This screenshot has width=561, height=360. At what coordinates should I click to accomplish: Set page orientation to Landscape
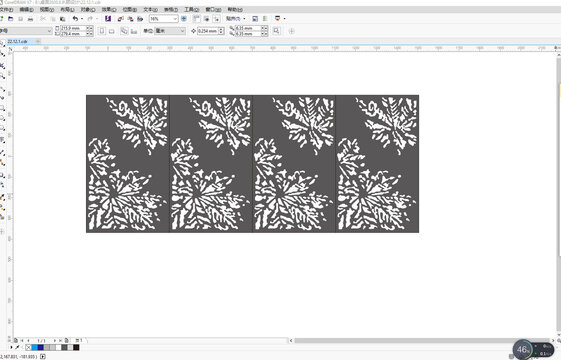tap(112, 31)
